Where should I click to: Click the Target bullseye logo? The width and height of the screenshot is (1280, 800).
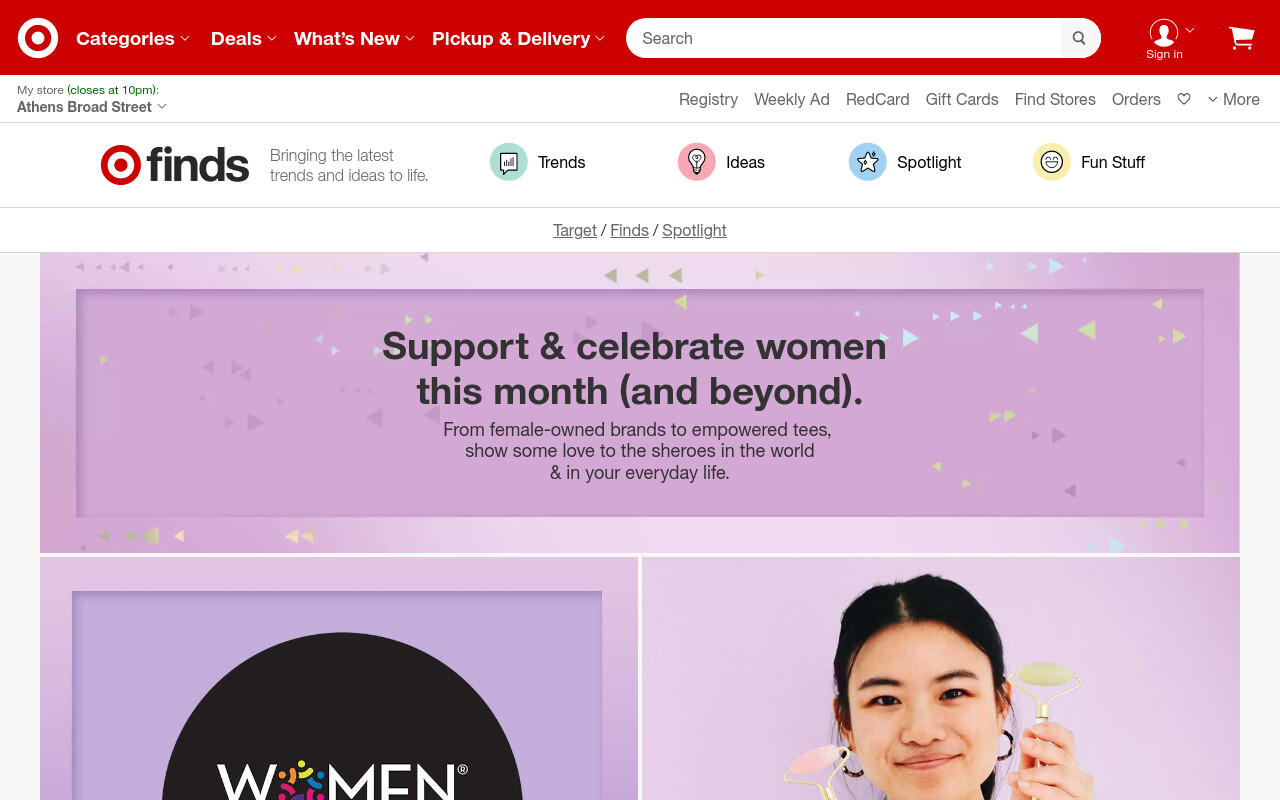click(x=38, y=38)
